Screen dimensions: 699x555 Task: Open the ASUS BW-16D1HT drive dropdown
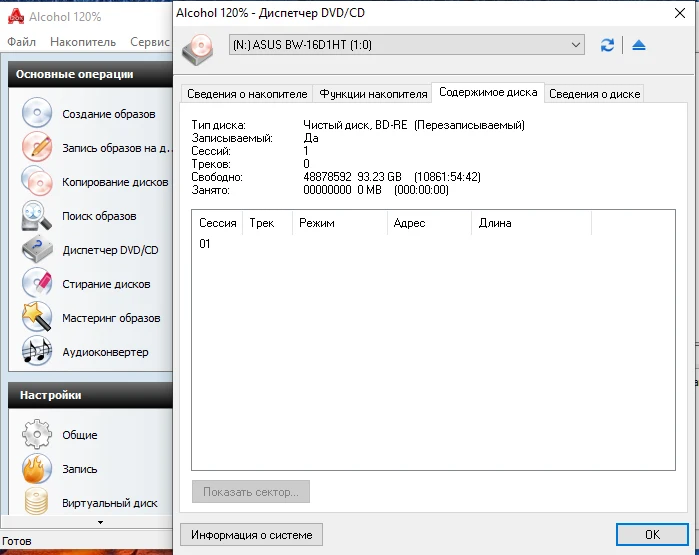[x=407, y=45]
